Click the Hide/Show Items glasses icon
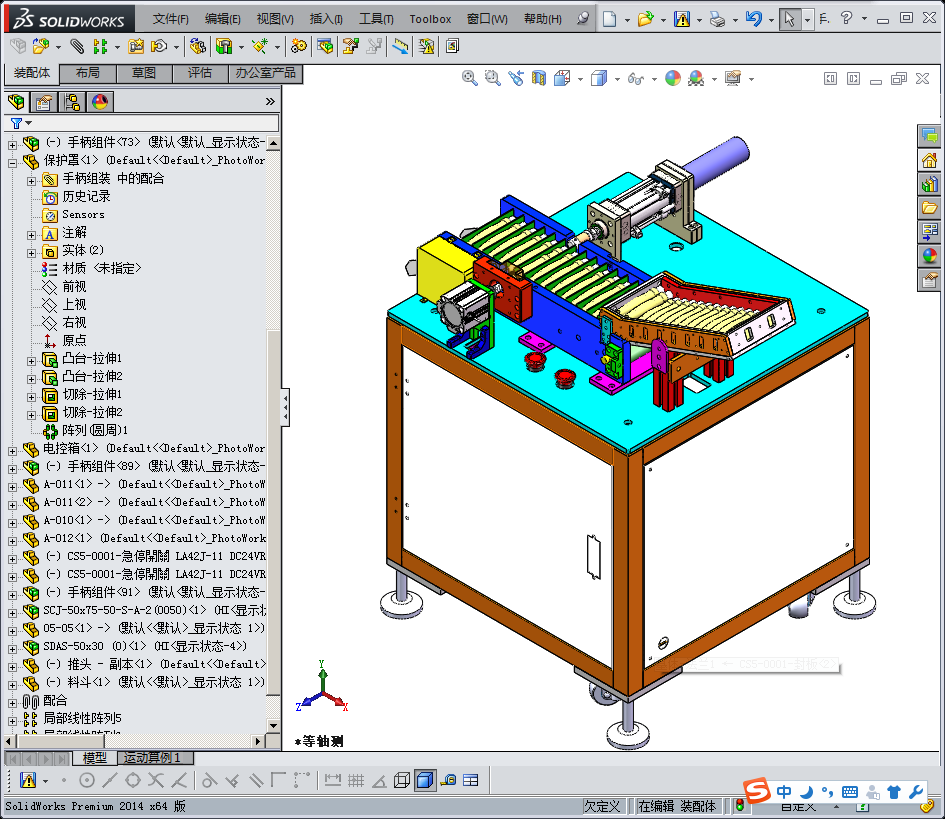945x819 pixels. (x=636, y=78)
